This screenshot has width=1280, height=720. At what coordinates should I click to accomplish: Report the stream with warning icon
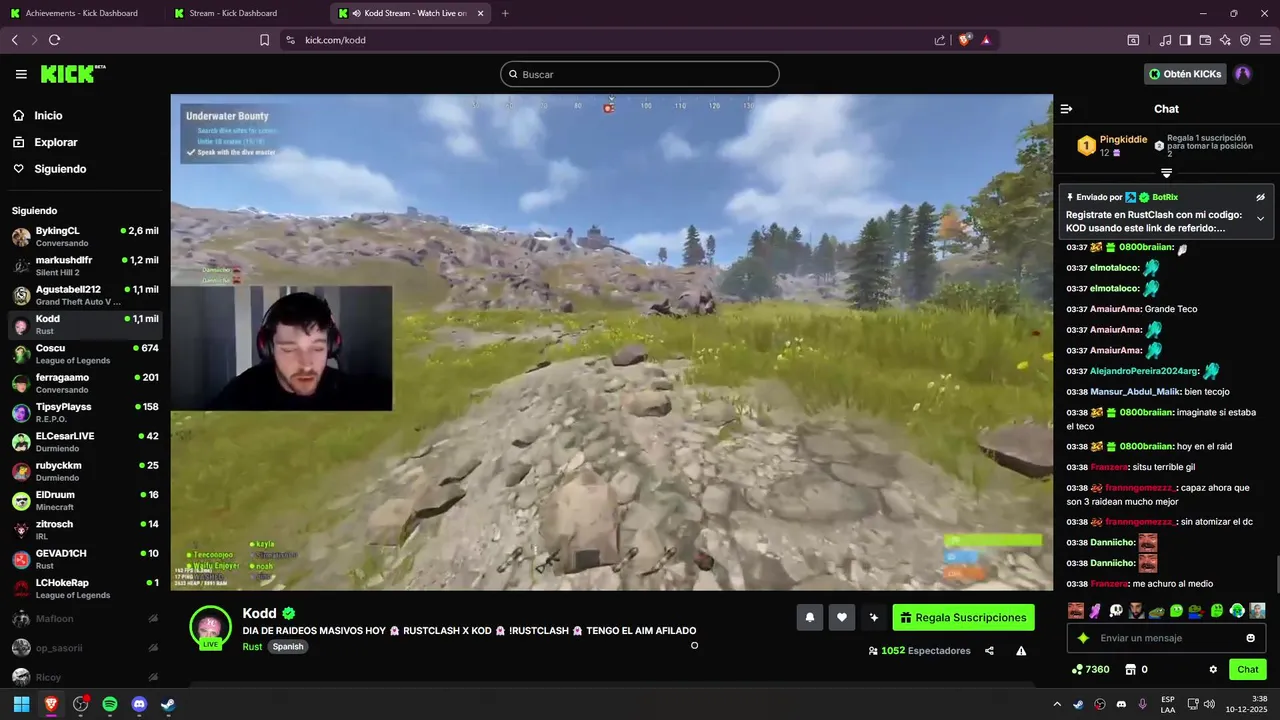(1021, 651)
